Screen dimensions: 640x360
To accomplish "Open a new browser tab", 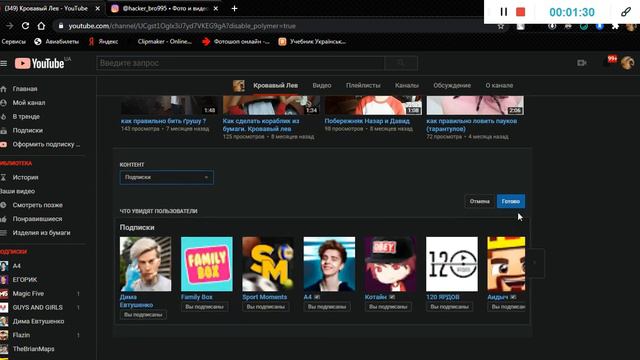I will [x=234, y=8].
